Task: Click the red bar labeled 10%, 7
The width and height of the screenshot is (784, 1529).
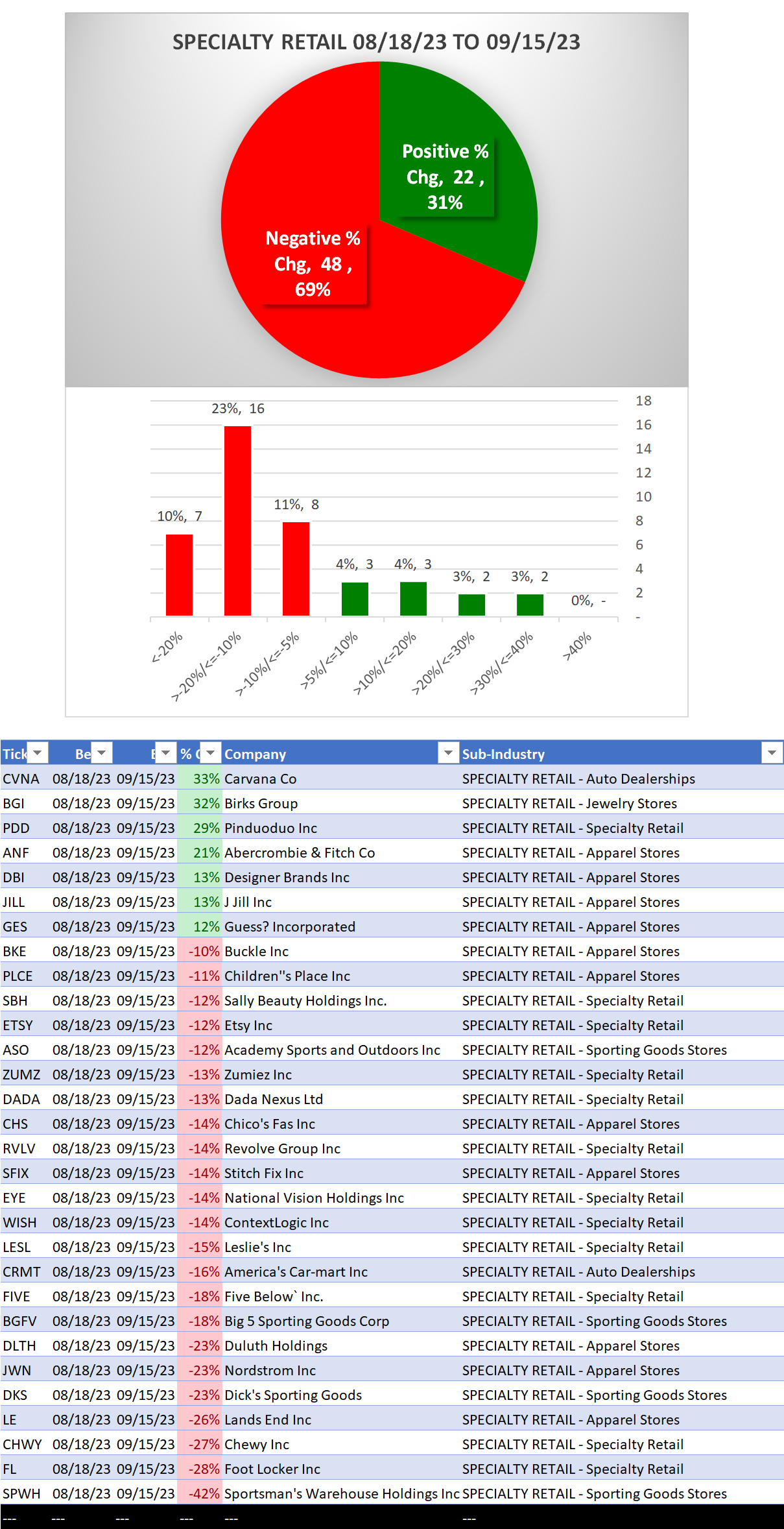Action: coord(179,575)
